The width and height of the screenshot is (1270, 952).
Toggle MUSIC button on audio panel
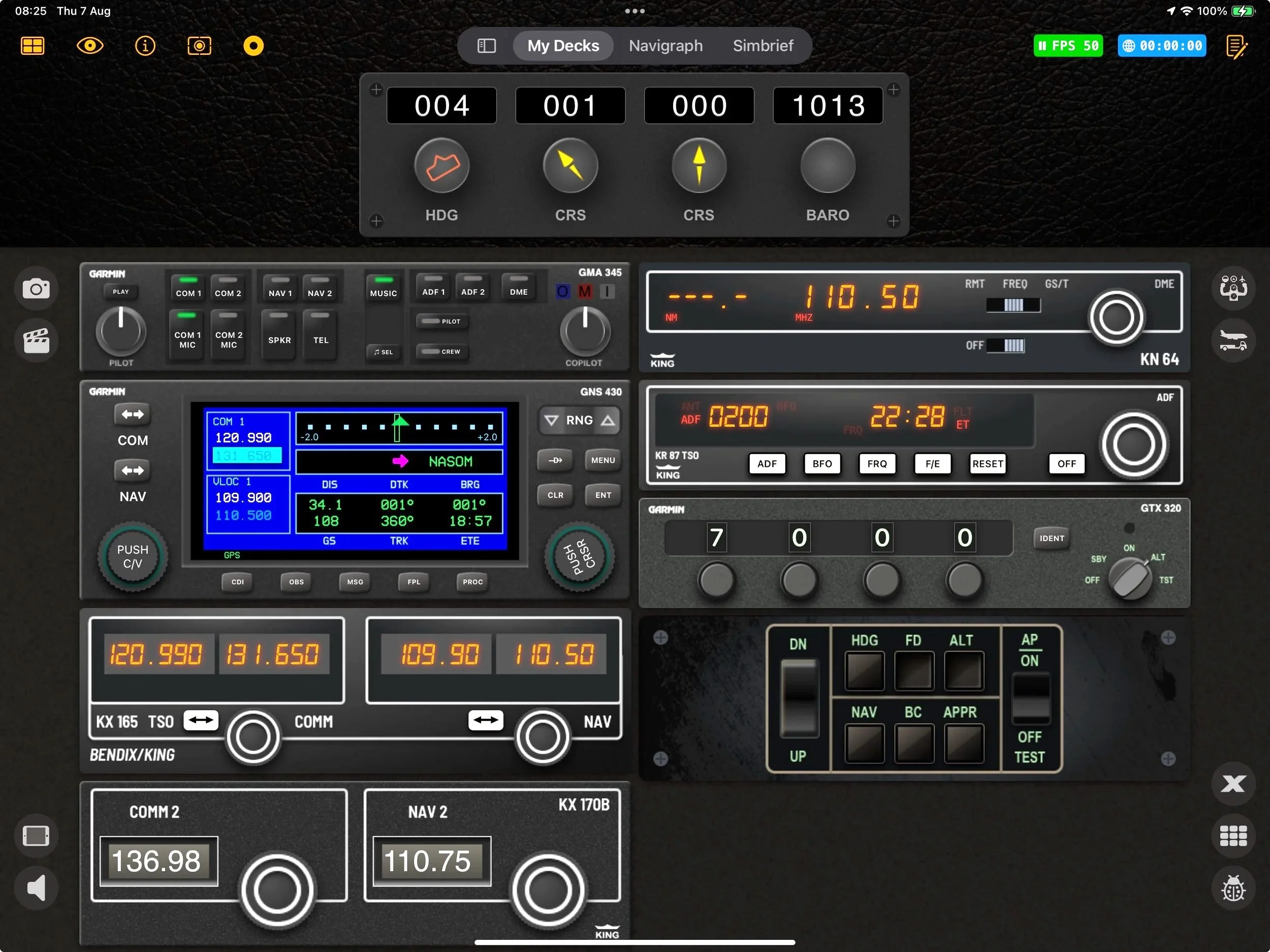(x=384, y=288)
